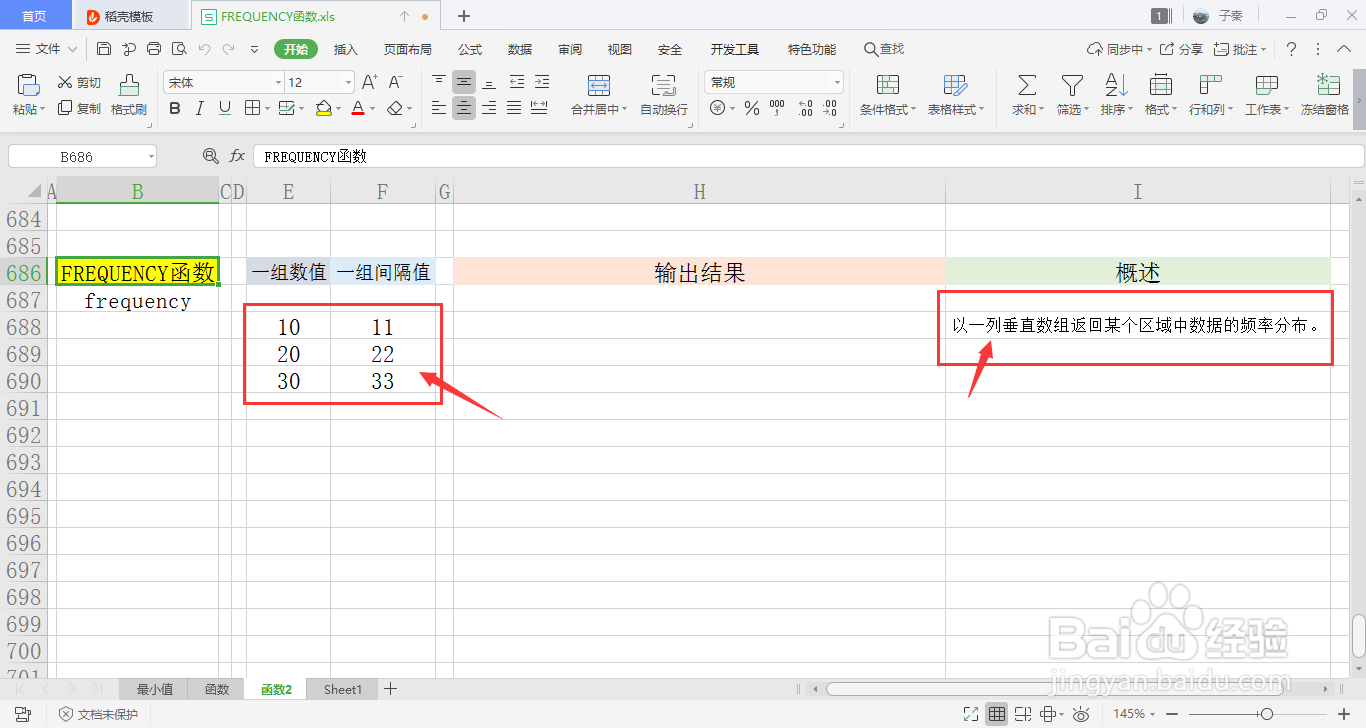Click the increase indent icon
1366x728 pixels.
(x=541, y=82)
